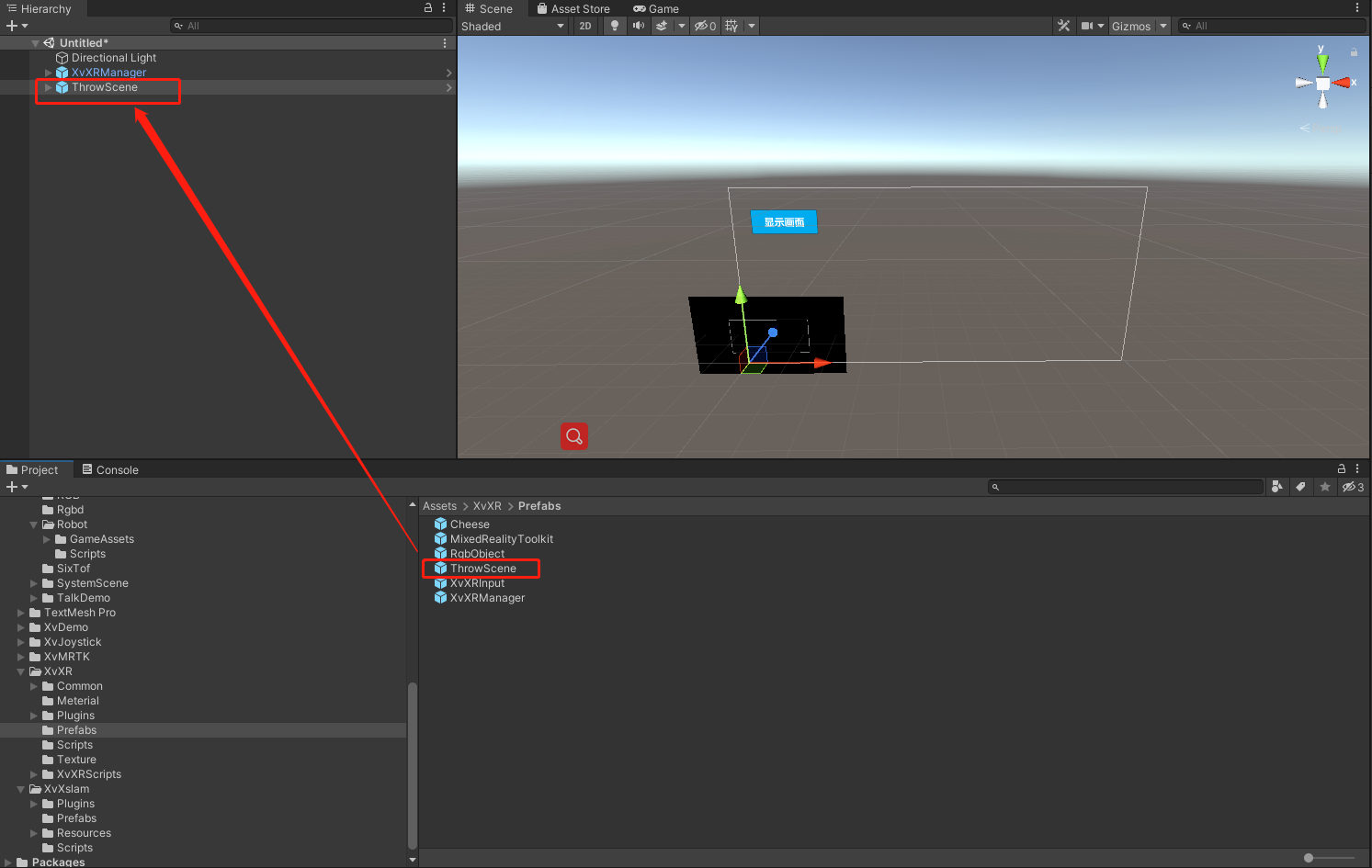
Task: Toggle scene audio mute icon
Action: pos(639,26)
